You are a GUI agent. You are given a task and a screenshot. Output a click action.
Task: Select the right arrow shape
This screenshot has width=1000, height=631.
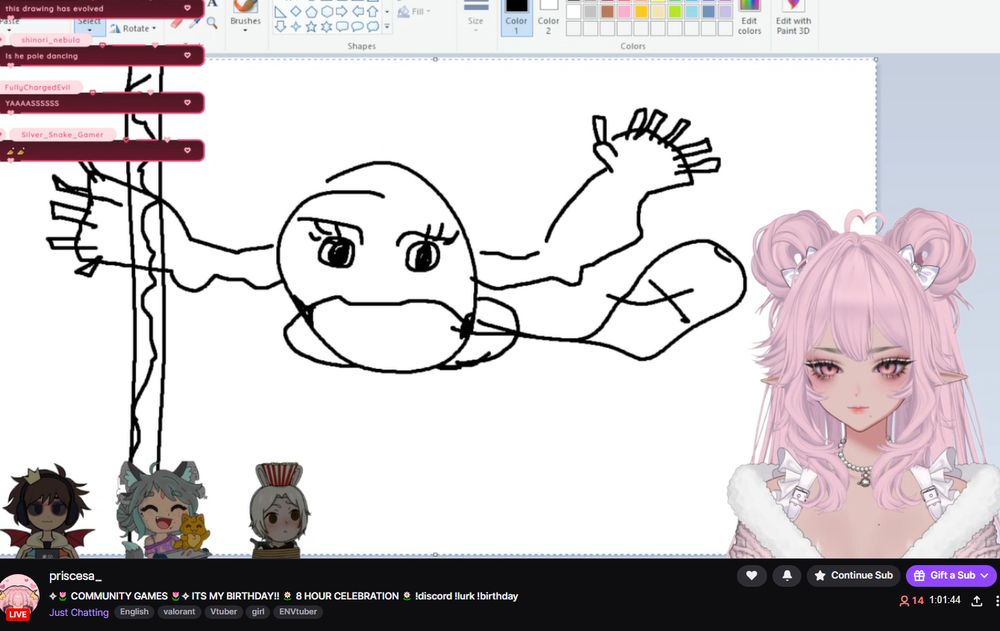pos(342,11)
